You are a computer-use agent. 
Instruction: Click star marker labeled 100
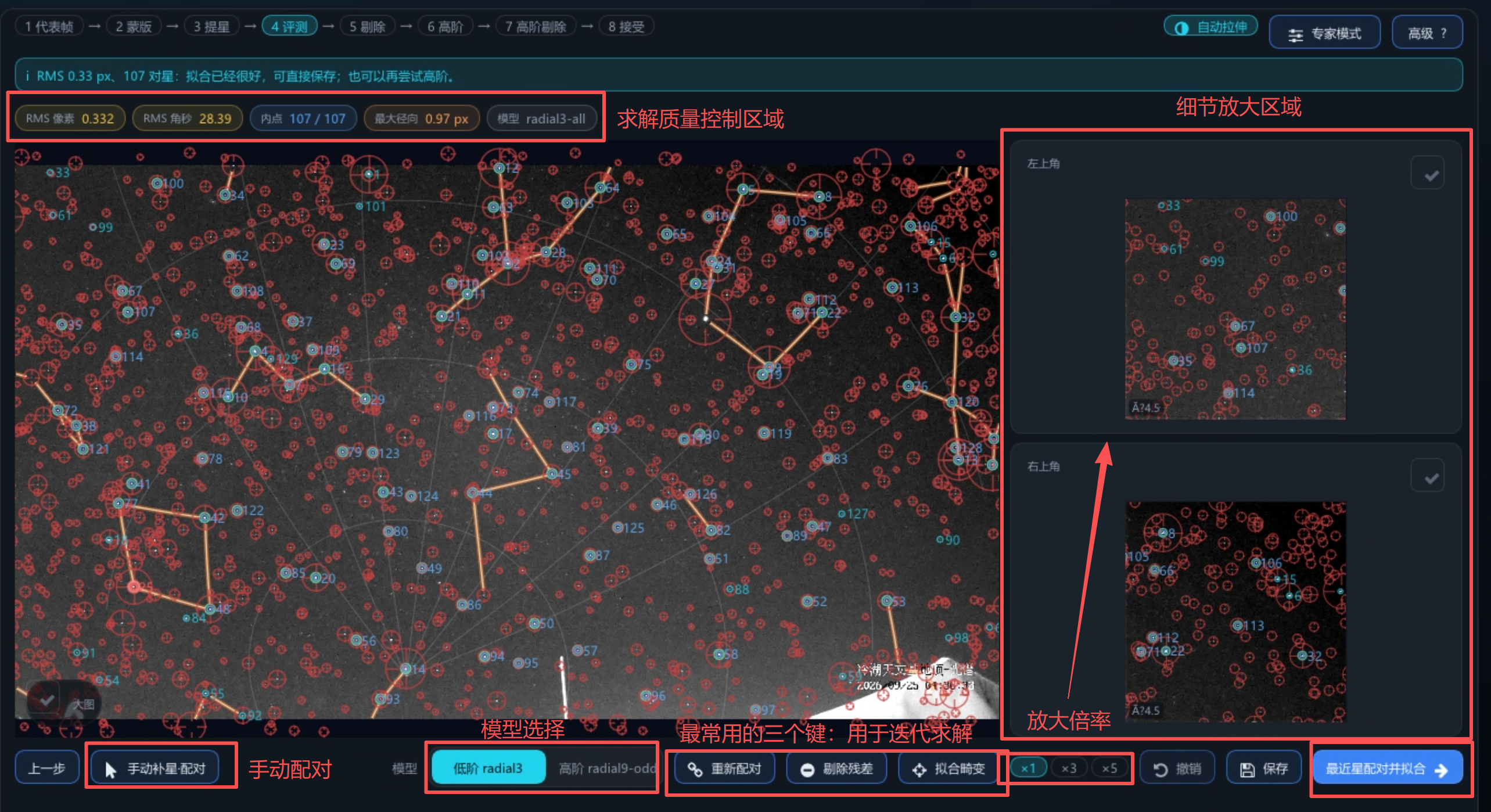coord(157,184)
